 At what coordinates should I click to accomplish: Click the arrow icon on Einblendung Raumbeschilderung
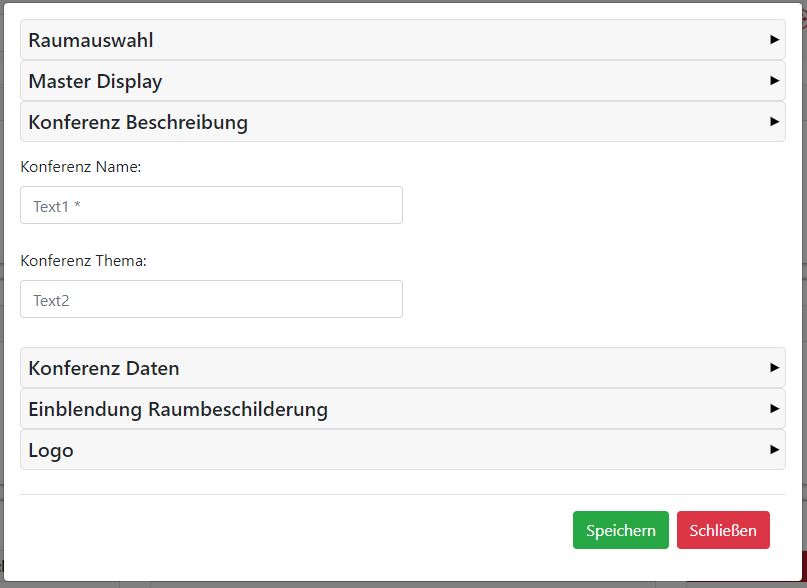(x=774, y=409)
